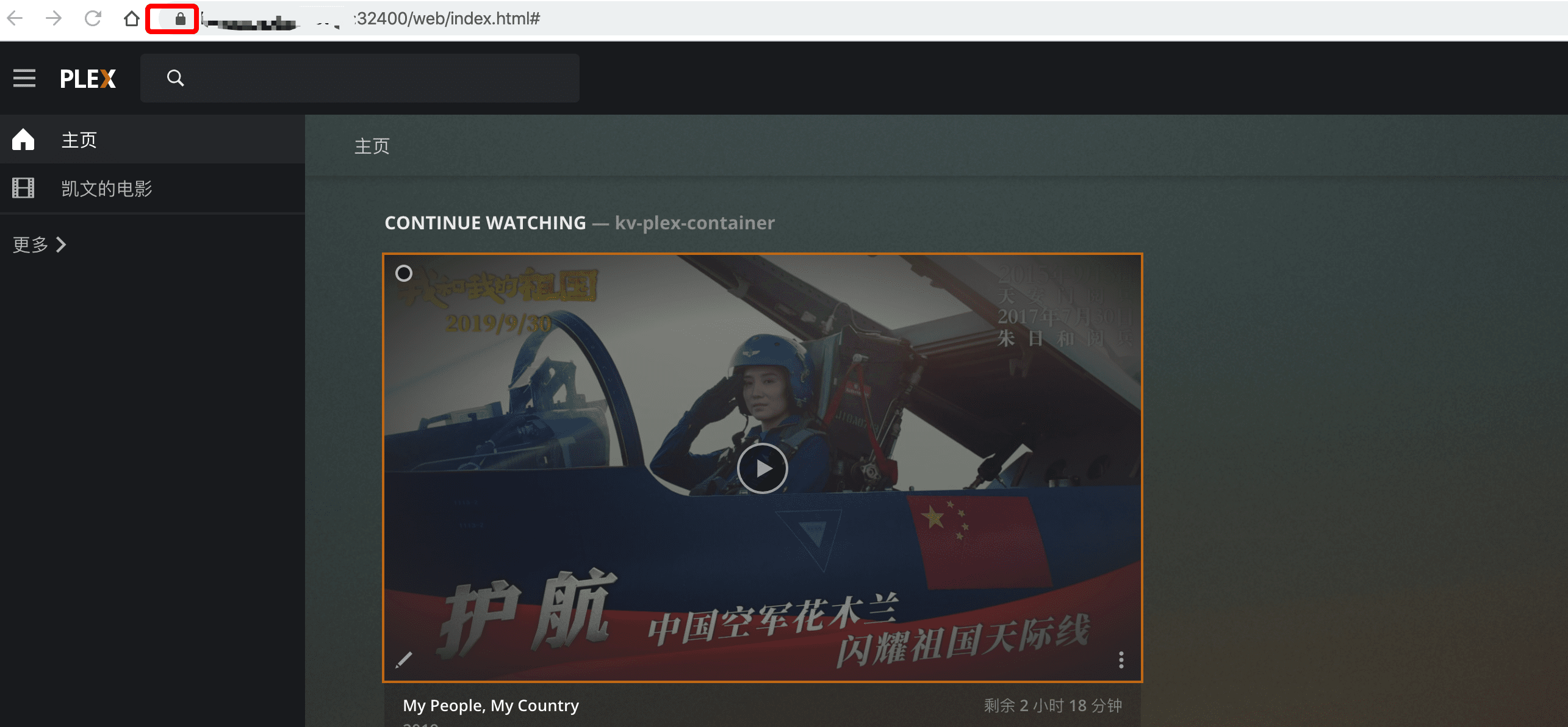This screenshot has height=727, width=1568.
Task: Focus the Plex search field
Action: point(360,78)
